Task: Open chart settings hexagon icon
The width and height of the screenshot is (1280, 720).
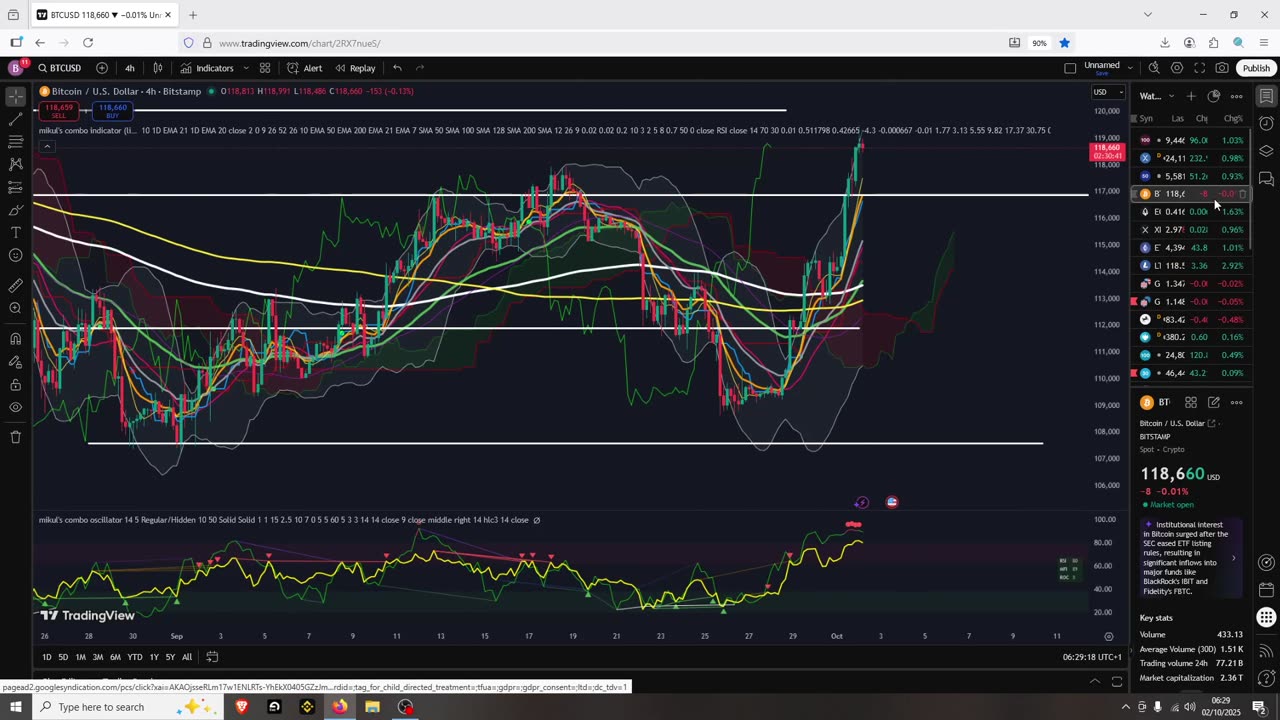Action: tap(1177, 68)
